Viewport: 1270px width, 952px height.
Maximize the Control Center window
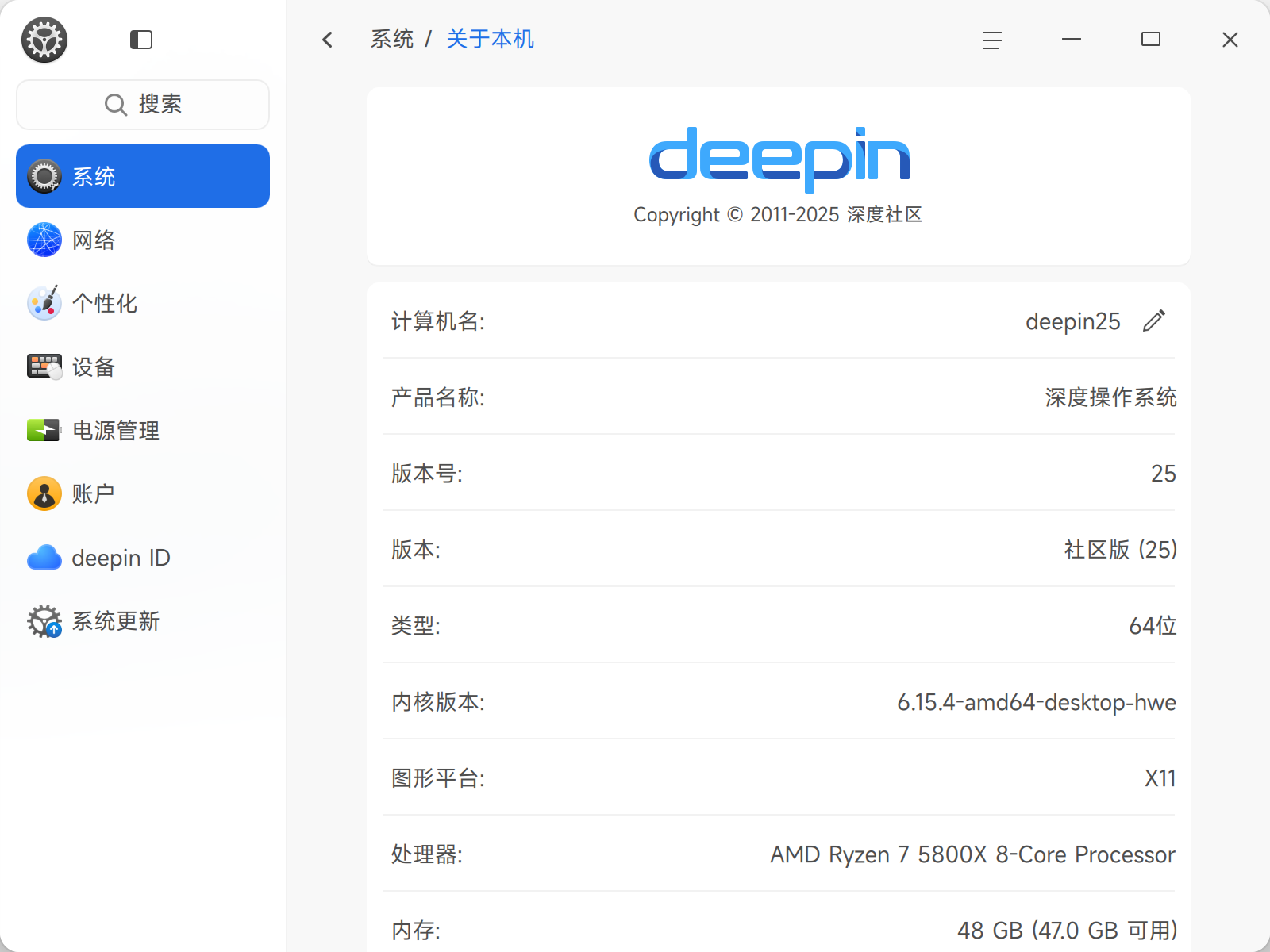[1151, 39]
